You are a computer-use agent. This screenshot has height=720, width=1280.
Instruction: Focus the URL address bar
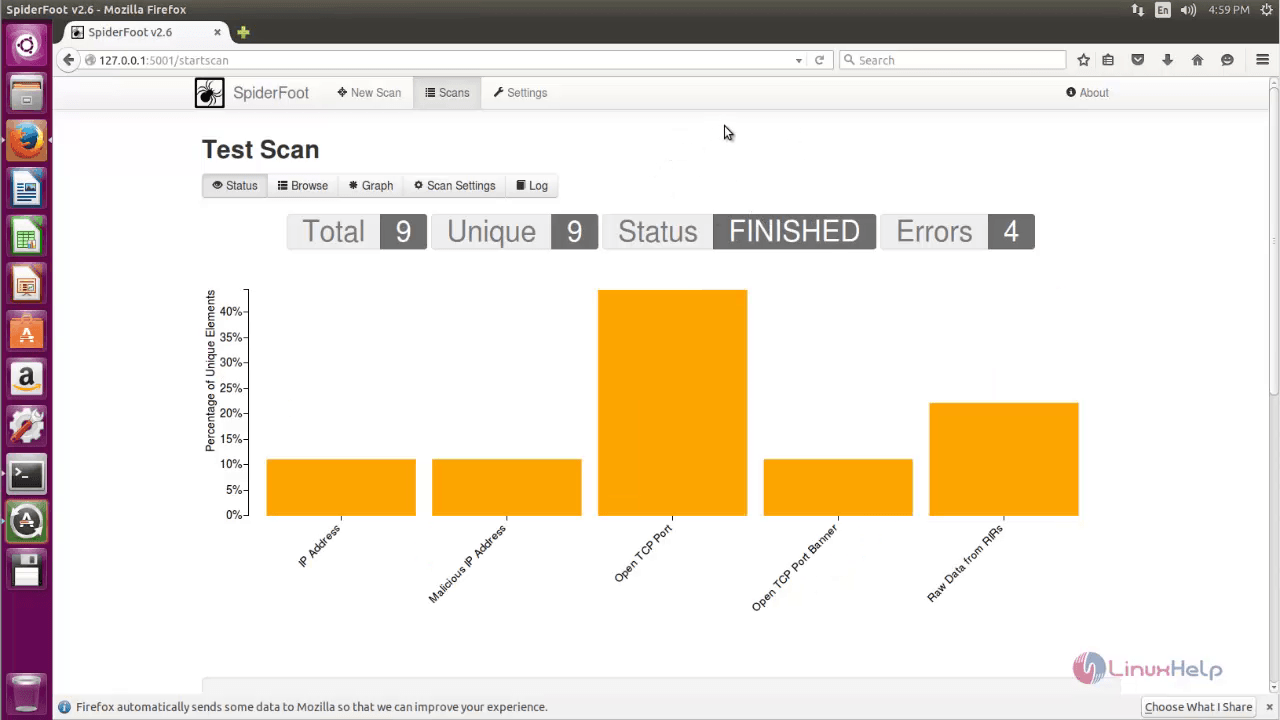440,60
